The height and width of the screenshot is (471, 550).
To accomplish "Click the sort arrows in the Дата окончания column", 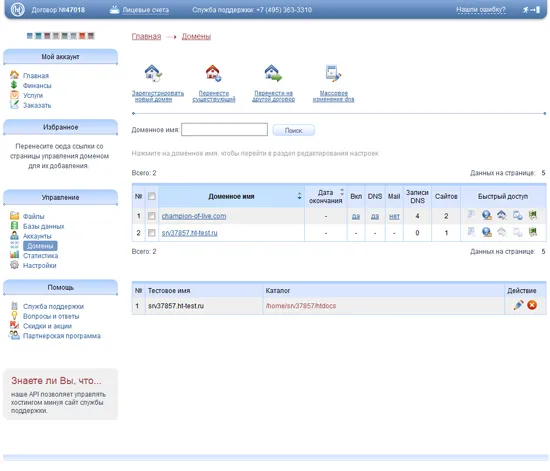I will 342,192.
